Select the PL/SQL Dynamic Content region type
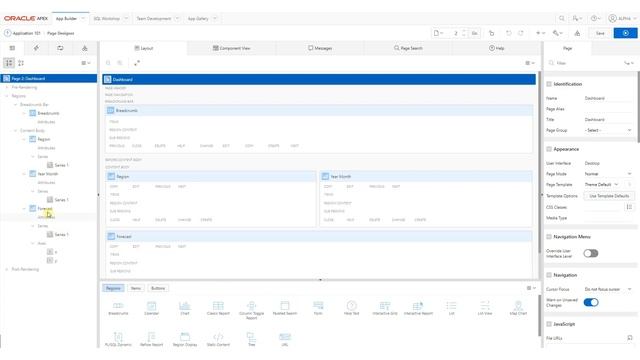The image size is (640, 360). click(x=118, y=340)
